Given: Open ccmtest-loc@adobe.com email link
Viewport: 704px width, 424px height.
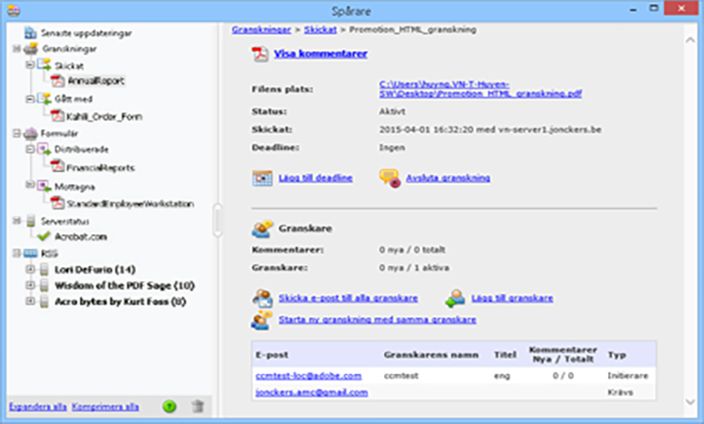Looking at the screenshot, I should (308, 375).
